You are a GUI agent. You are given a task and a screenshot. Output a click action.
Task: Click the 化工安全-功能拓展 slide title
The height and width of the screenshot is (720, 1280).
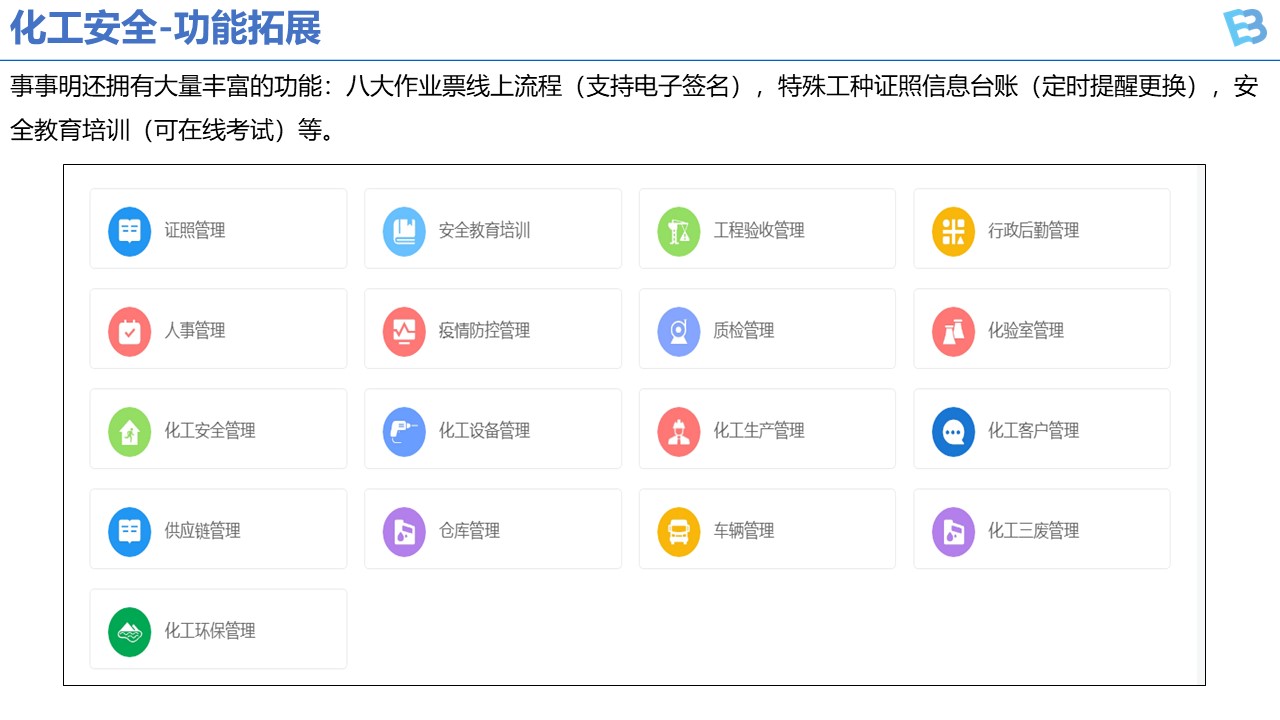166,29
